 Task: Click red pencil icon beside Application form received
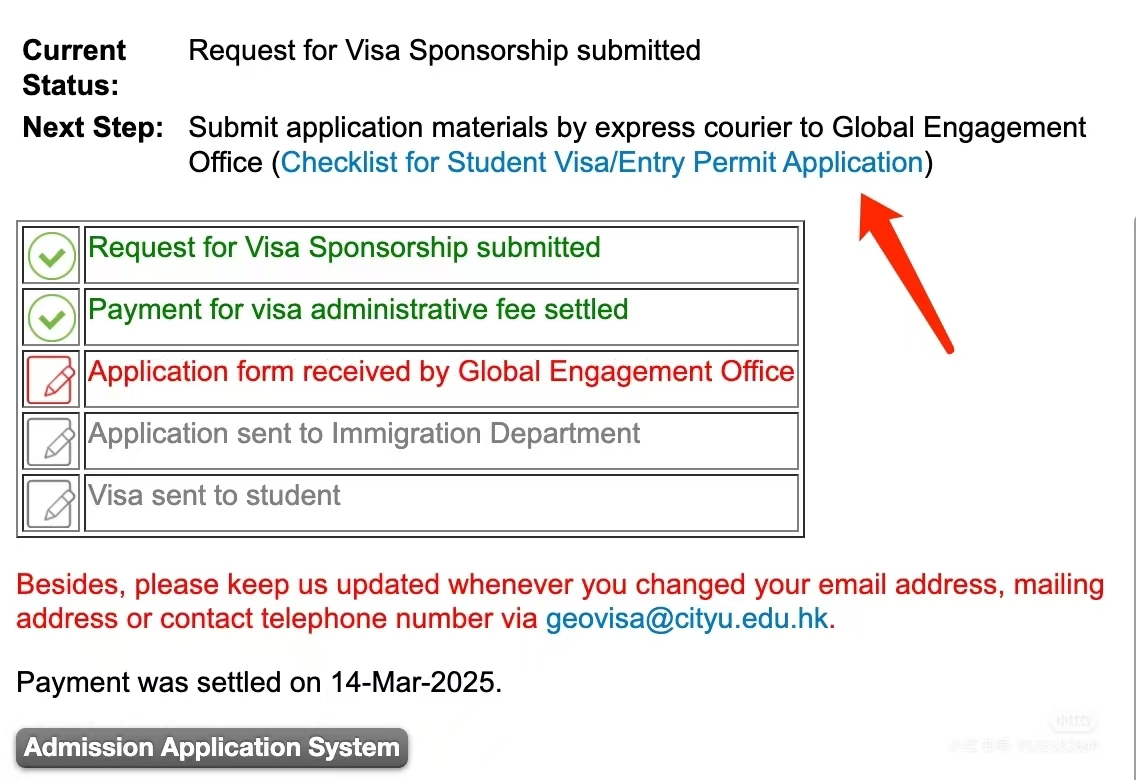click(51, 379)
